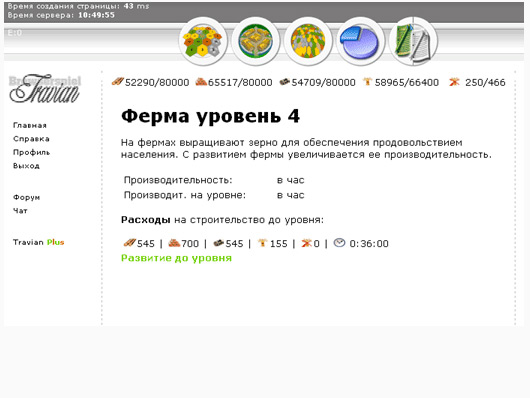Click the page creation time 43 ms
This screenshot has height=398, width=530.
click(136, 6)
